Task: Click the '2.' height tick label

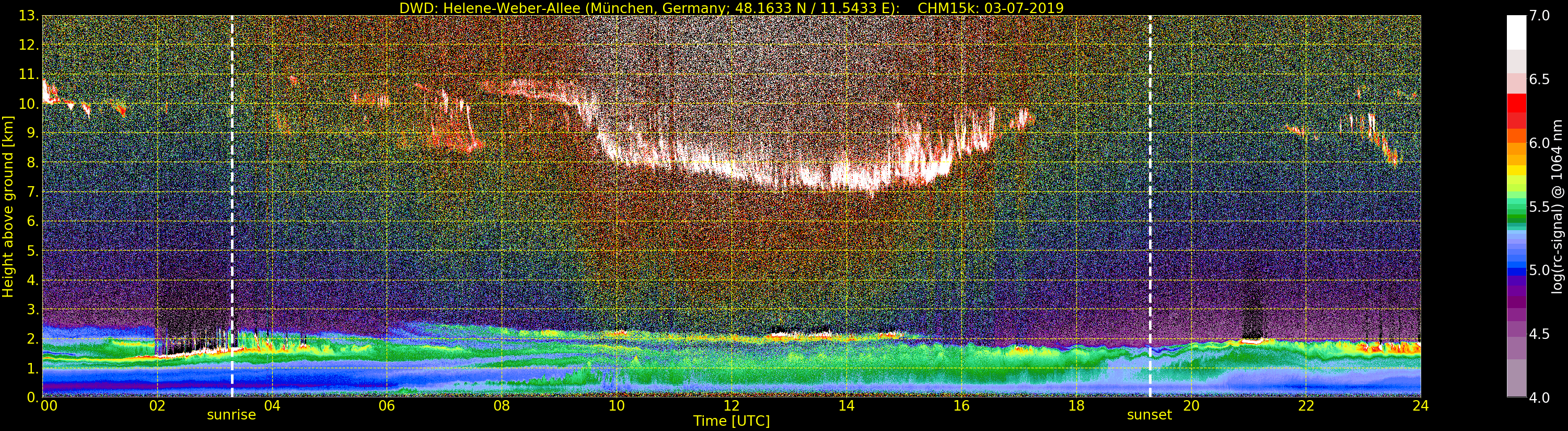Action: pyautogui.click(x=33, y=338)
